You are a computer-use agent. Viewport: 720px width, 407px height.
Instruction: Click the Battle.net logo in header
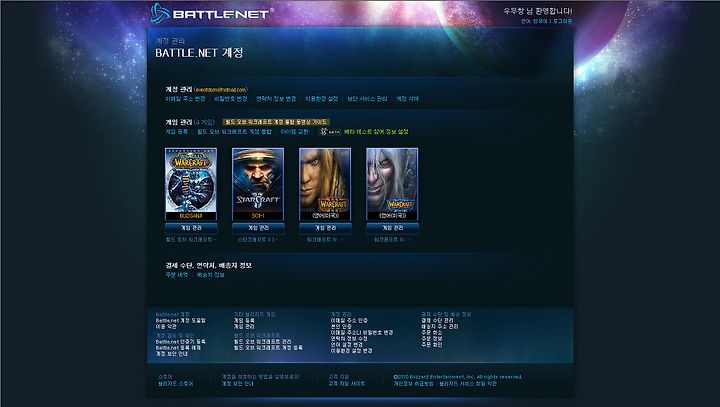(211, 13)
